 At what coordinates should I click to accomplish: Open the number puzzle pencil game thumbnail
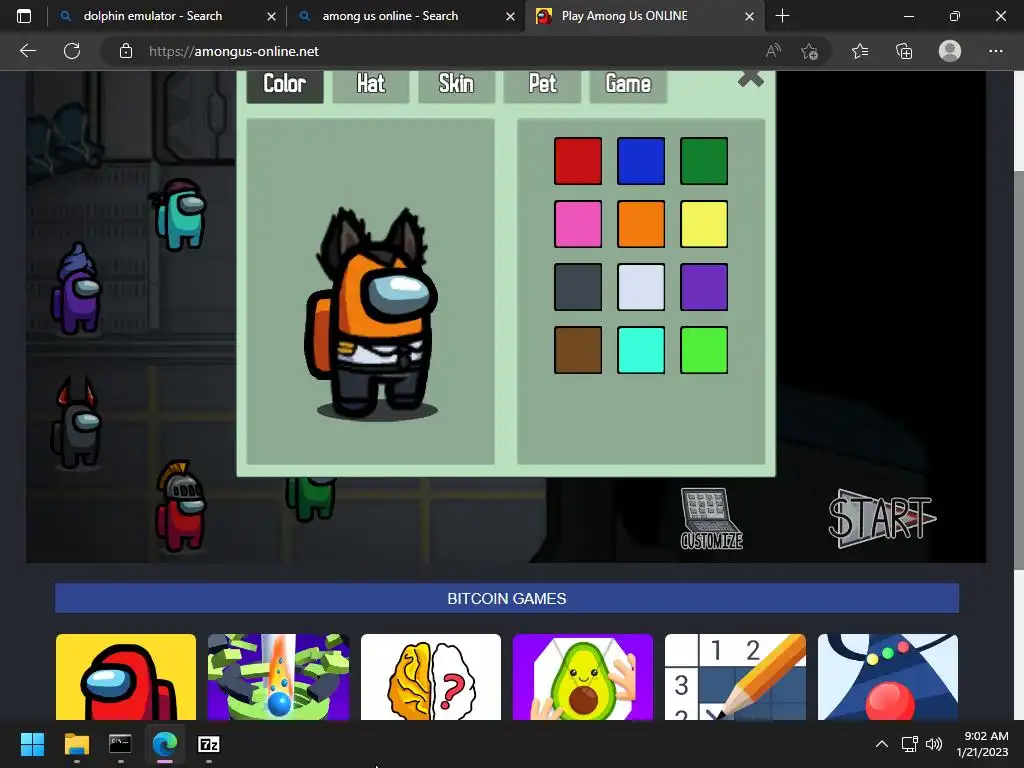735,677
